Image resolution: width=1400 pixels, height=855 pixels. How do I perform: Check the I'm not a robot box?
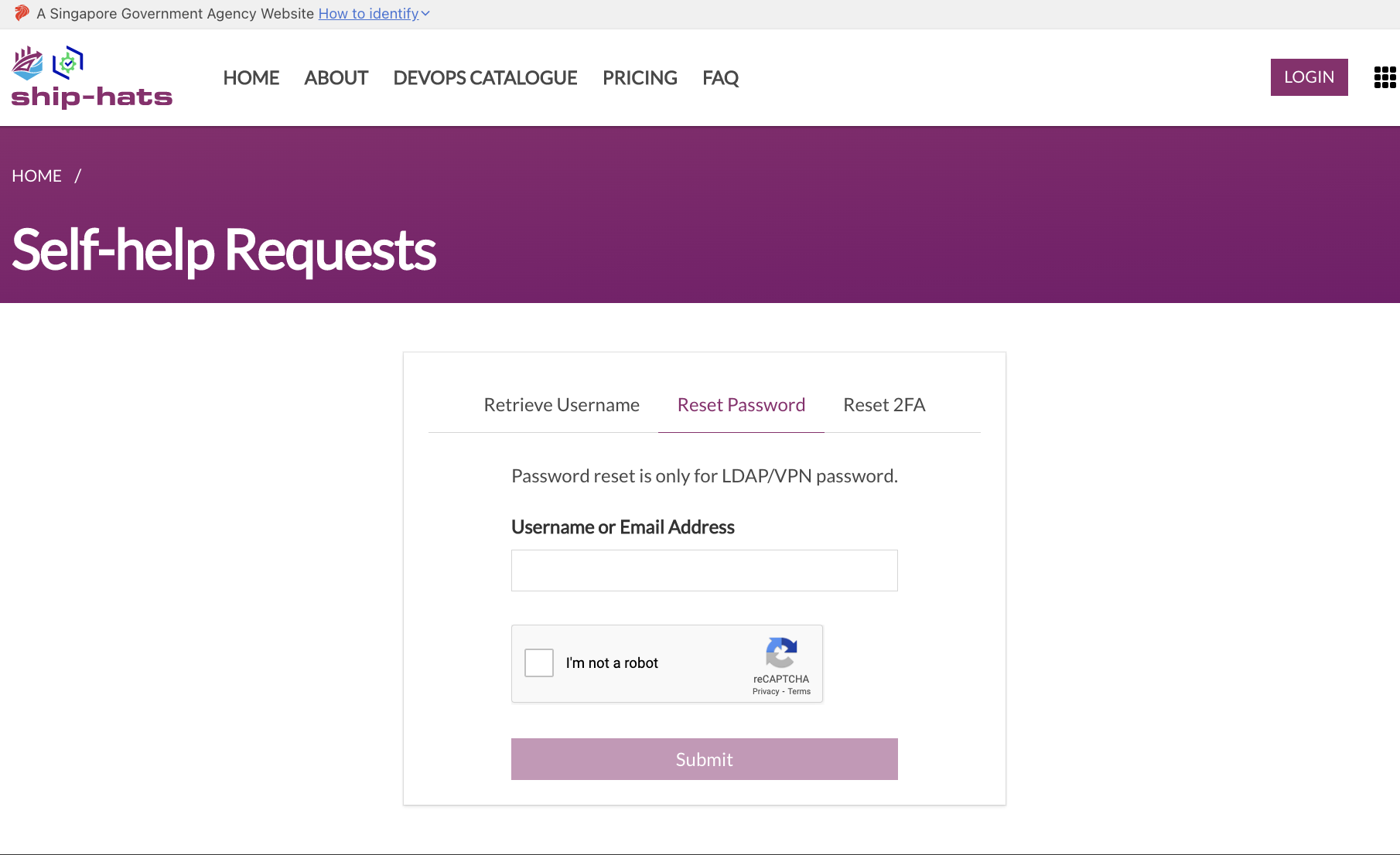(539, 663)
